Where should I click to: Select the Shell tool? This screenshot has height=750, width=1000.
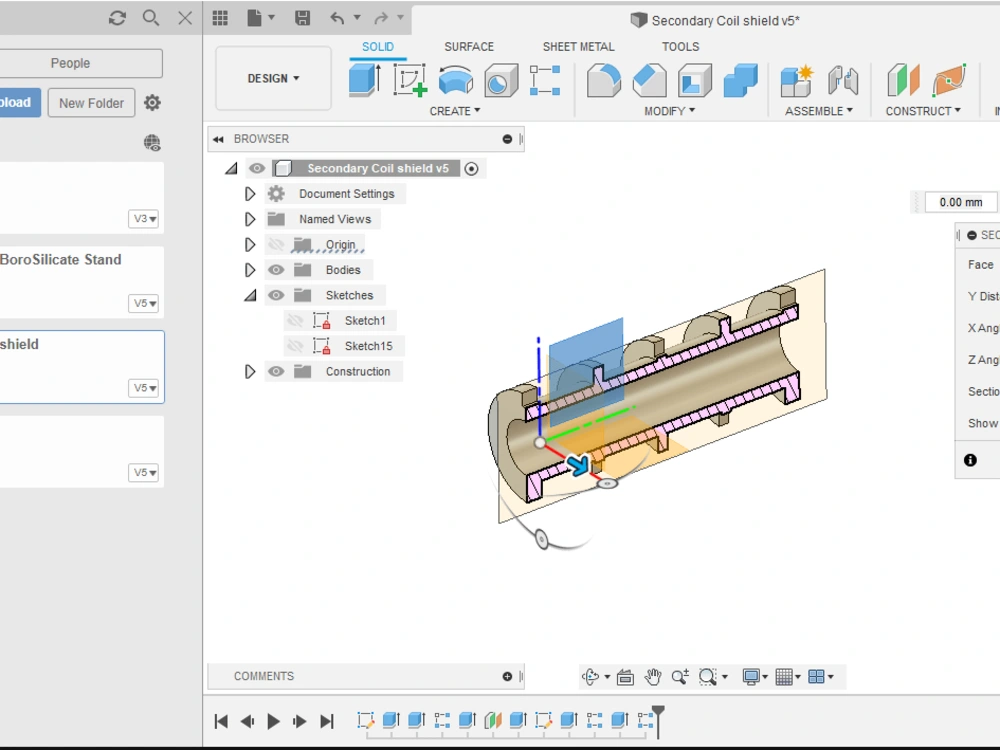tap(694, 78)
